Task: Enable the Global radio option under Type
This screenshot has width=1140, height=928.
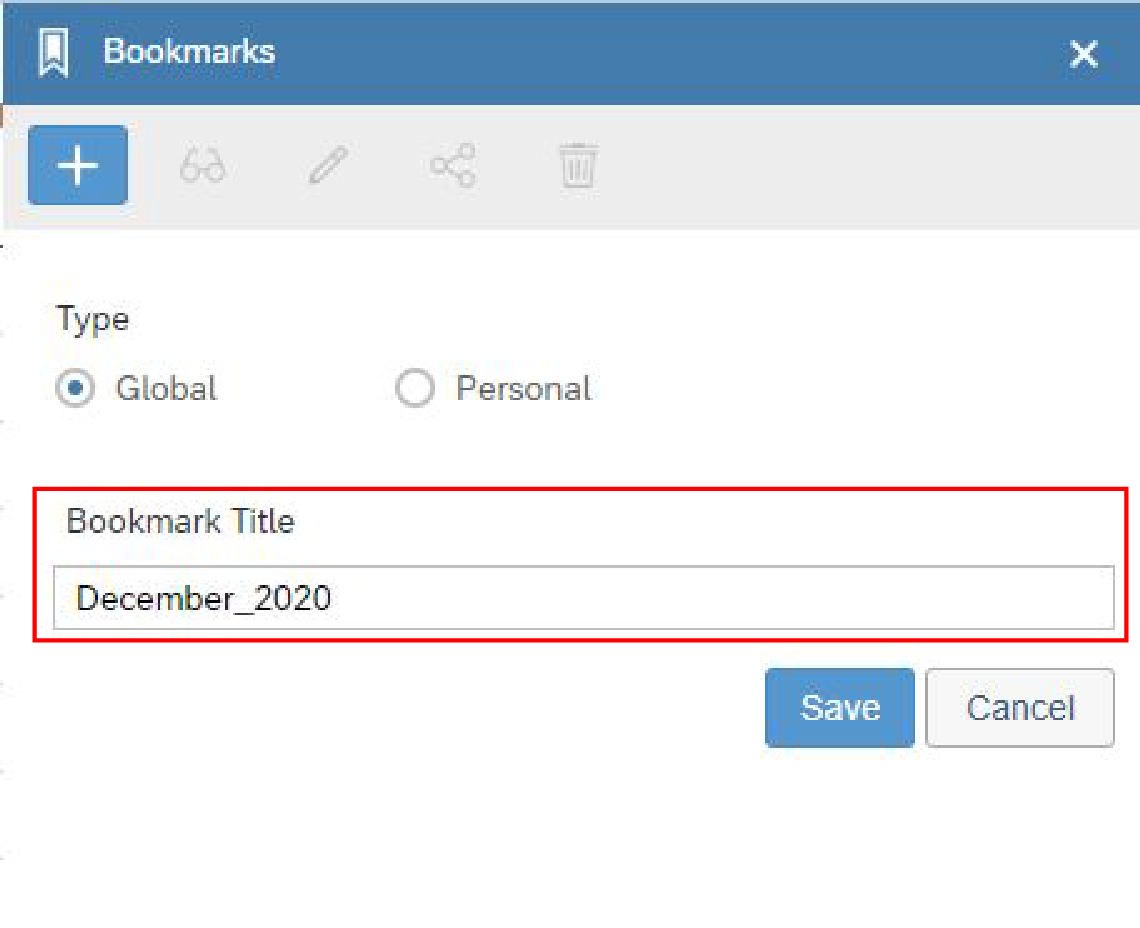Action: point(75,389)
